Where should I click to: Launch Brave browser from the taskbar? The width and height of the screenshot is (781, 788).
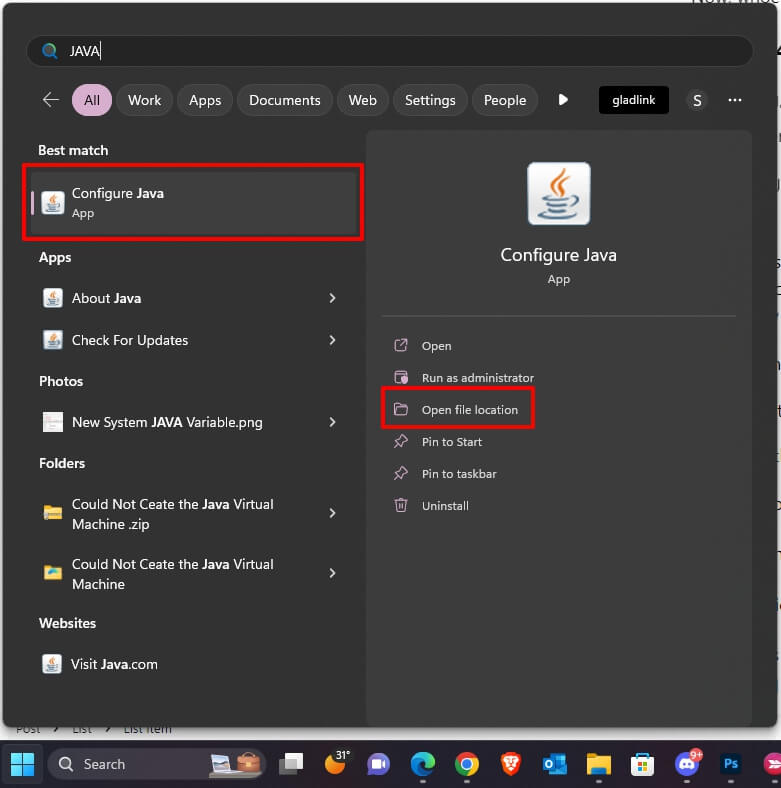pyautogui.click(x=510, y=764)
